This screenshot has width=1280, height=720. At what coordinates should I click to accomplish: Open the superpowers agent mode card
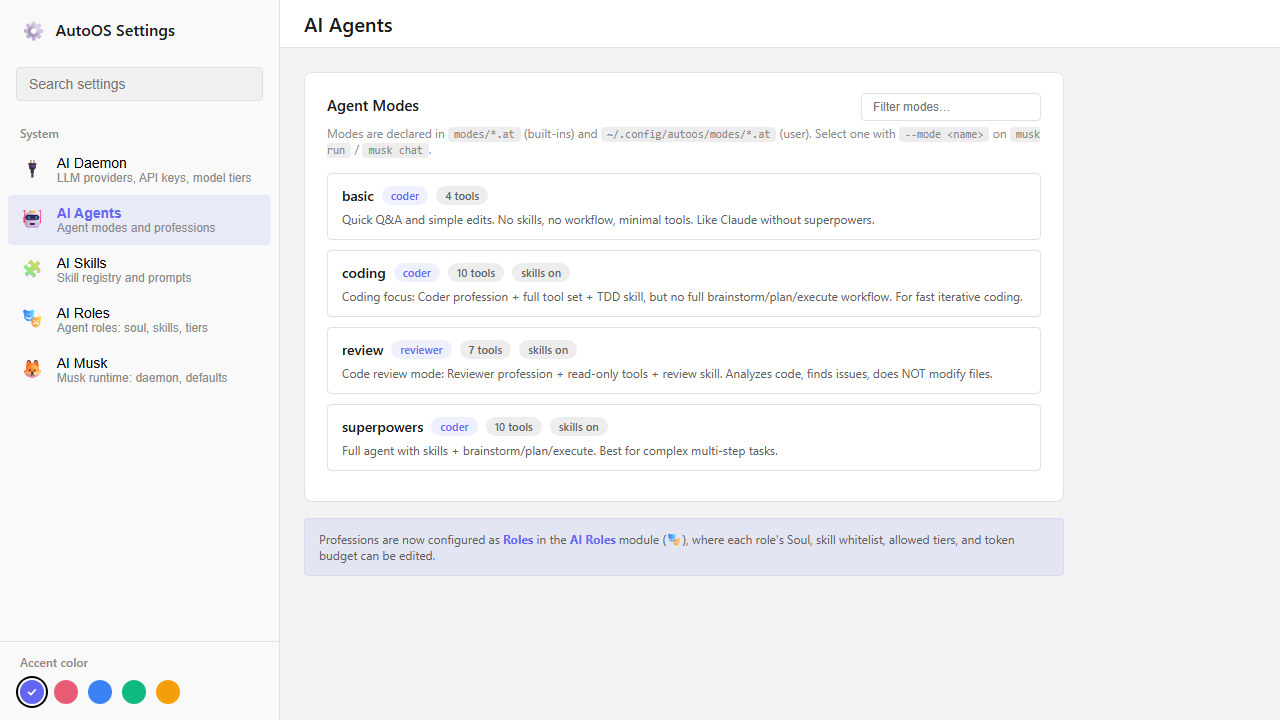click(x=684, y=438)
